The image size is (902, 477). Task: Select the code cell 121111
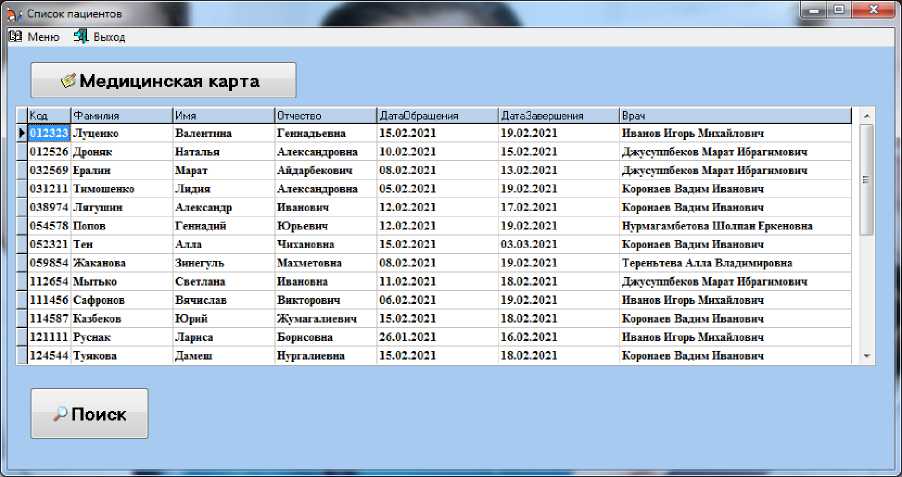[x=49, y=337]
